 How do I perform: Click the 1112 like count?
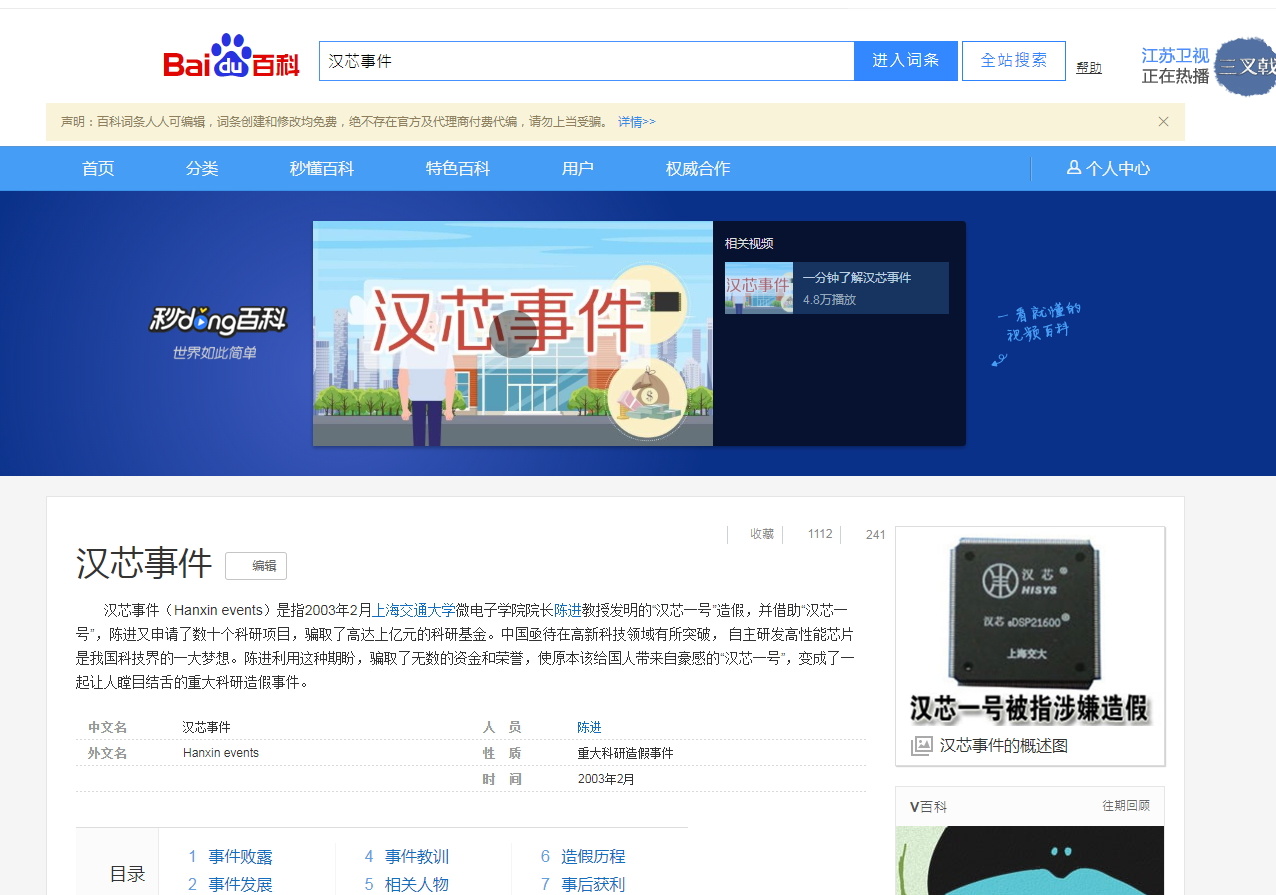point(820,534)
